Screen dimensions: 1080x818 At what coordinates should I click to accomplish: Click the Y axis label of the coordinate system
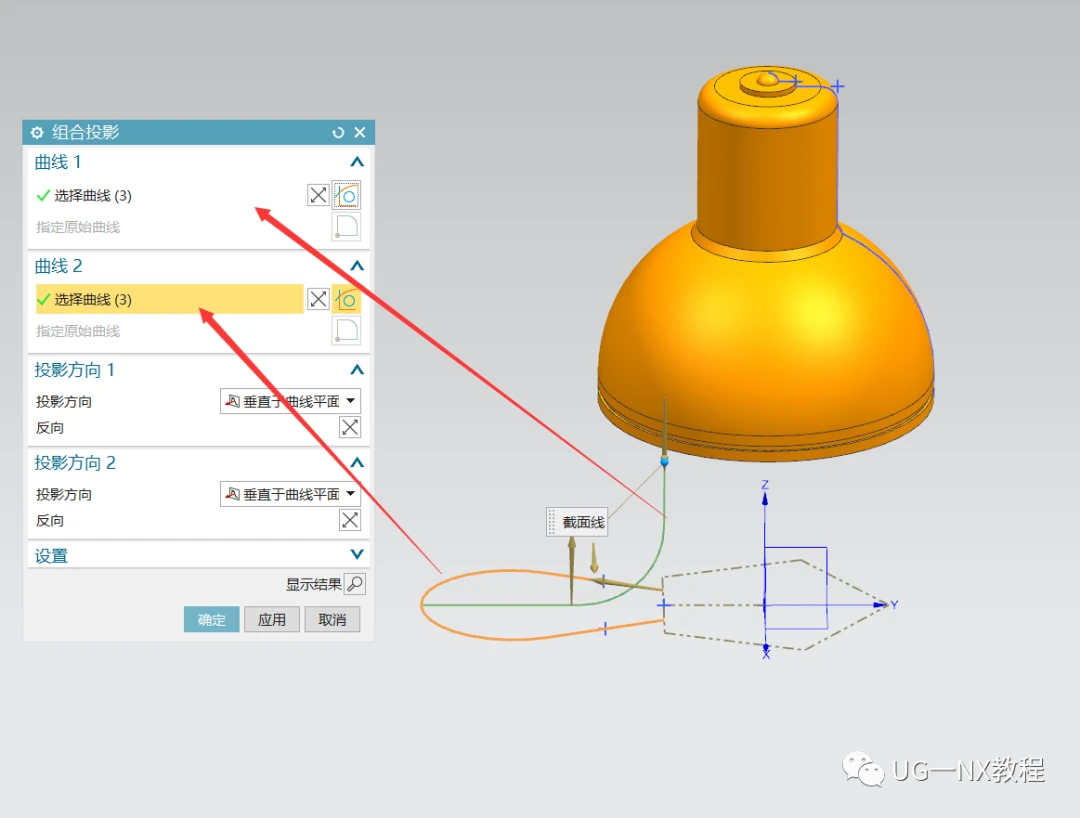pyautogui.click(x=894, y=605)
